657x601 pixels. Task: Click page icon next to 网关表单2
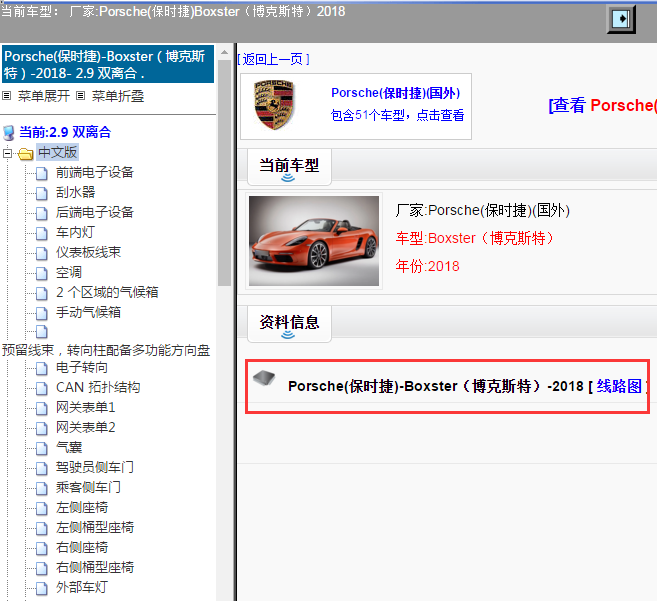[x=41, y=428]
